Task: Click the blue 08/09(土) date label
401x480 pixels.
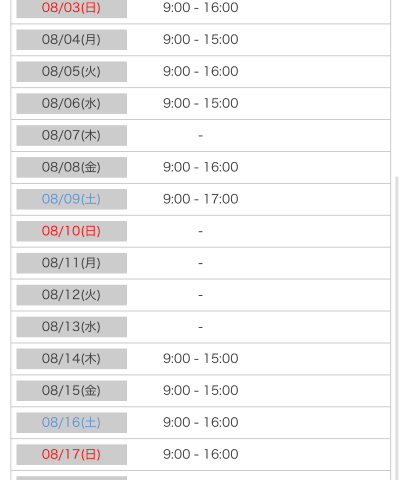Action: click(71, 199)
